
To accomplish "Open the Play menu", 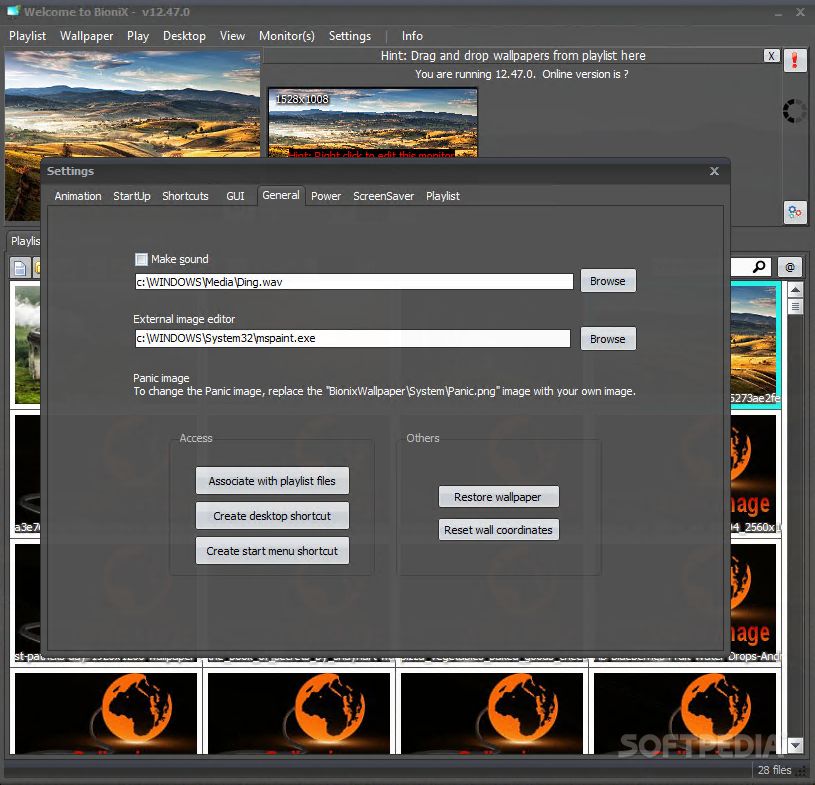I will [x=138, y=36].
